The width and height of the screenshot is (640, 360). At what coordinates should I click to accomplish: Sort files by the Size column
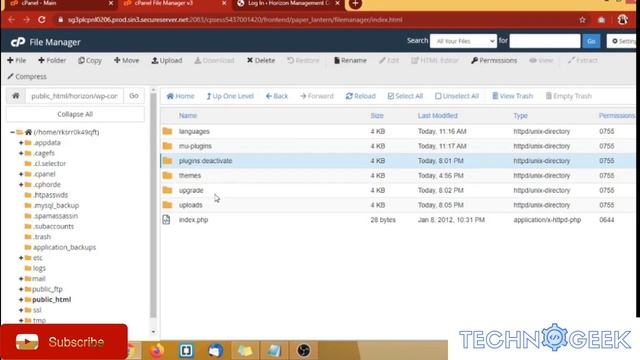[377, 116]
